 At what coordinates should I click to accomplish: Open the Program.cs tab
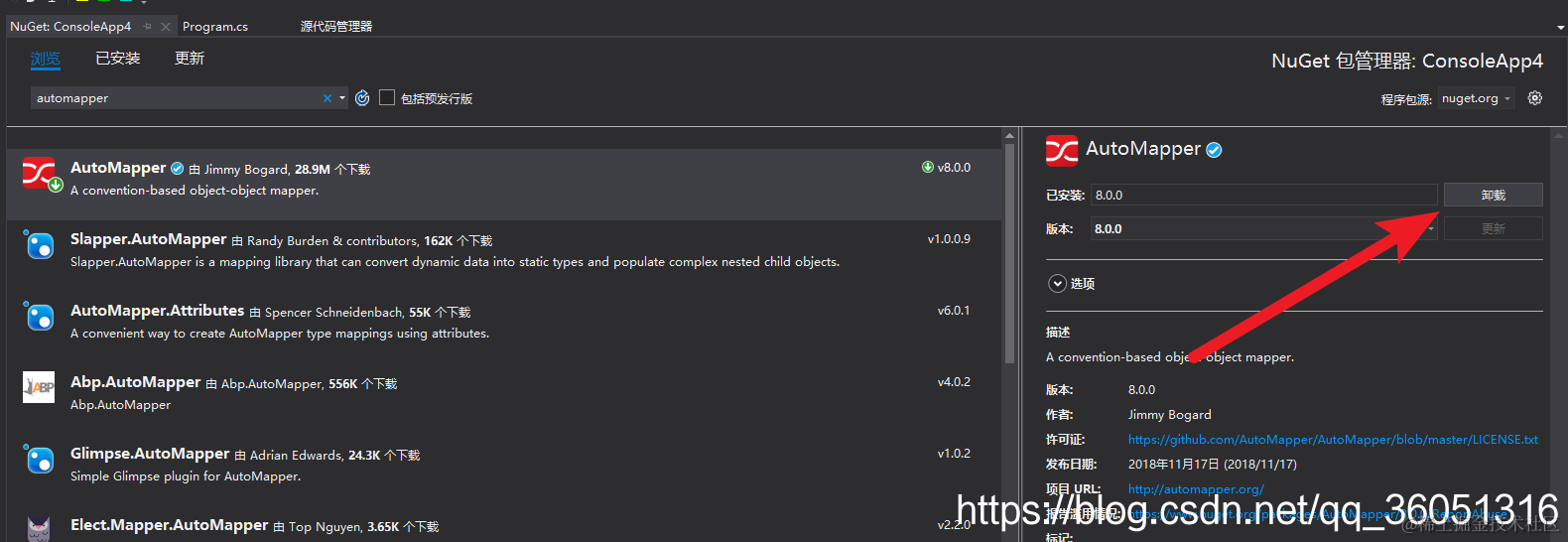215,27
